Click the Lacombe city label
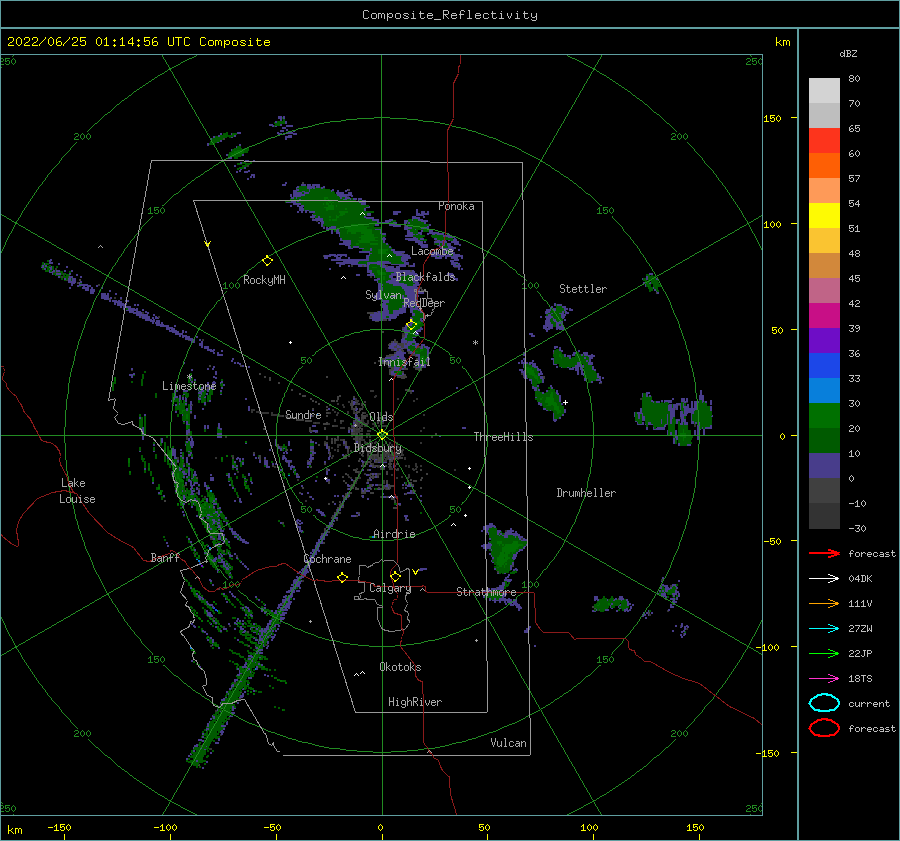900x841 pixels. pyautogui.click(x=432, y=251)
